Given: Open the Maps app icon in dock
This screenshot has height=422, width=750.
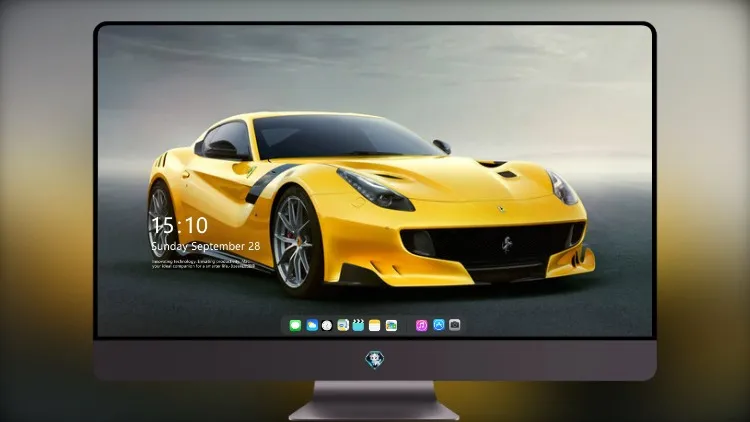Looking at the screenshot, I should (x=343, y=326).
